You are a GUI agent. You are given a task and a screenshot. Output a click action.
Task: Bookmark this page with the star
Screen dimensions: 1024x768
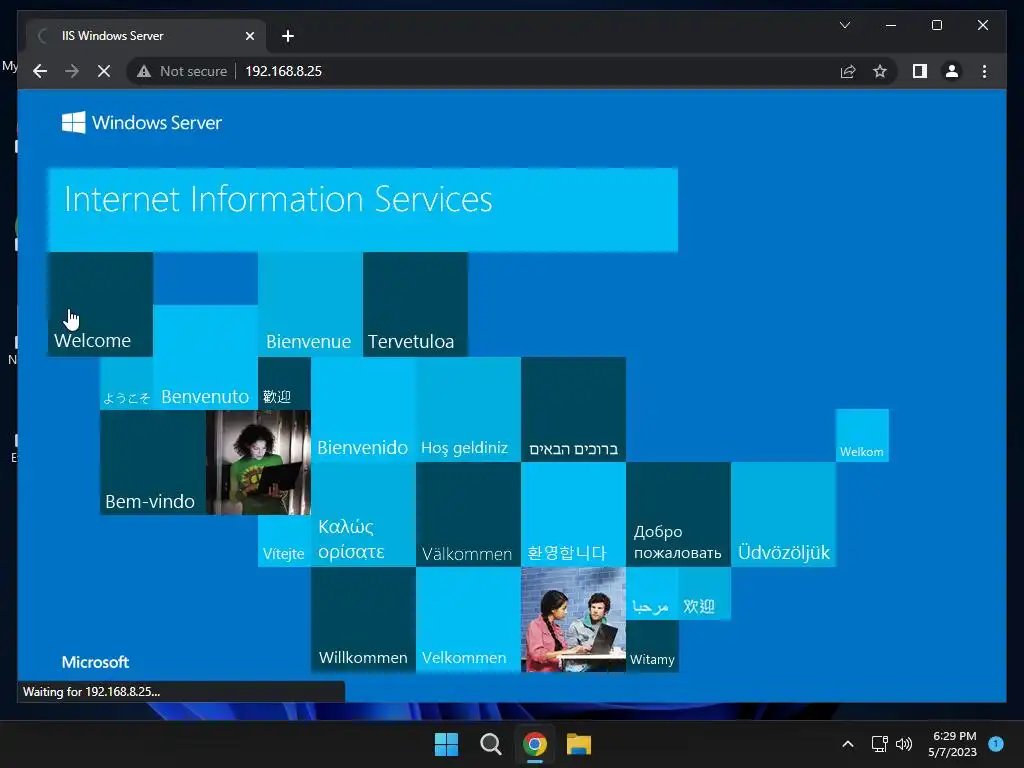pos(880,71)
